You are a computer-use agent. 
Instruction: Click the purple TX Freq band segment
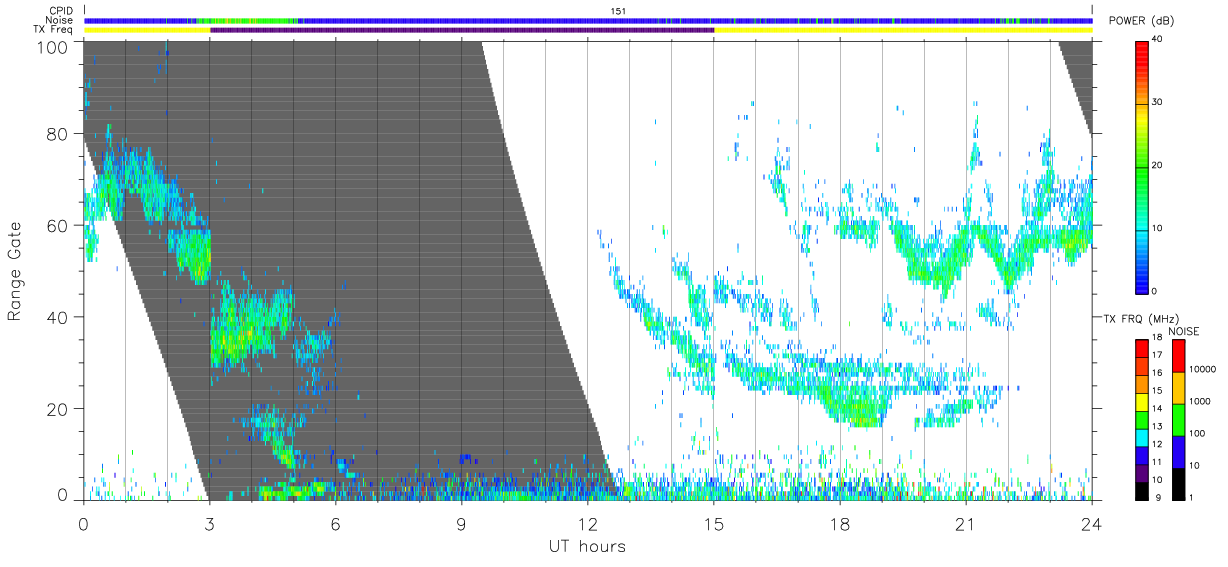pyautogui.click(x=462, y=30)
